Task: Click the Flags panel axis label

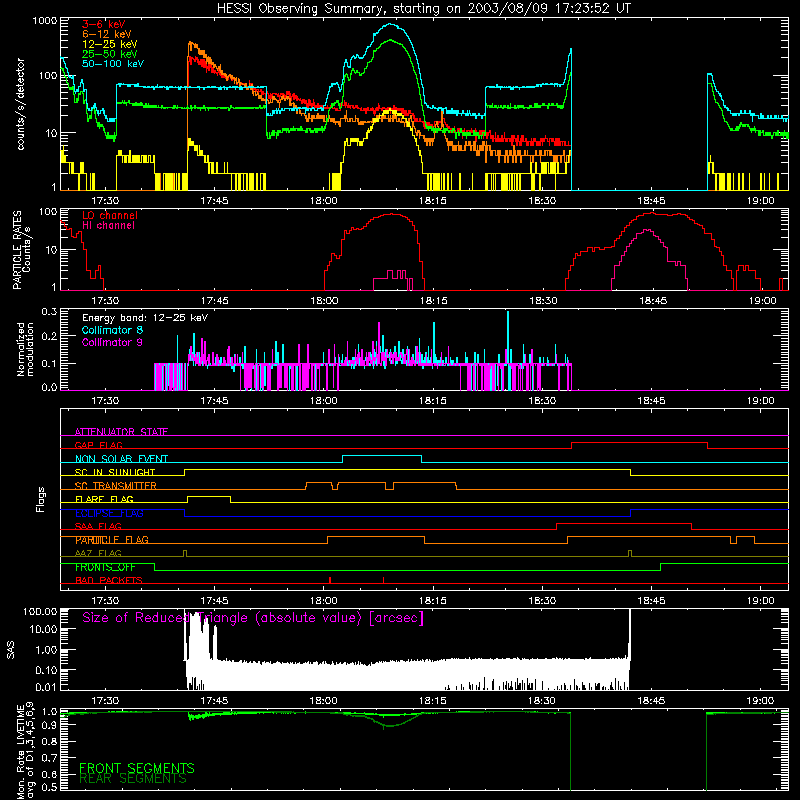Action: [x=41, y=499]
